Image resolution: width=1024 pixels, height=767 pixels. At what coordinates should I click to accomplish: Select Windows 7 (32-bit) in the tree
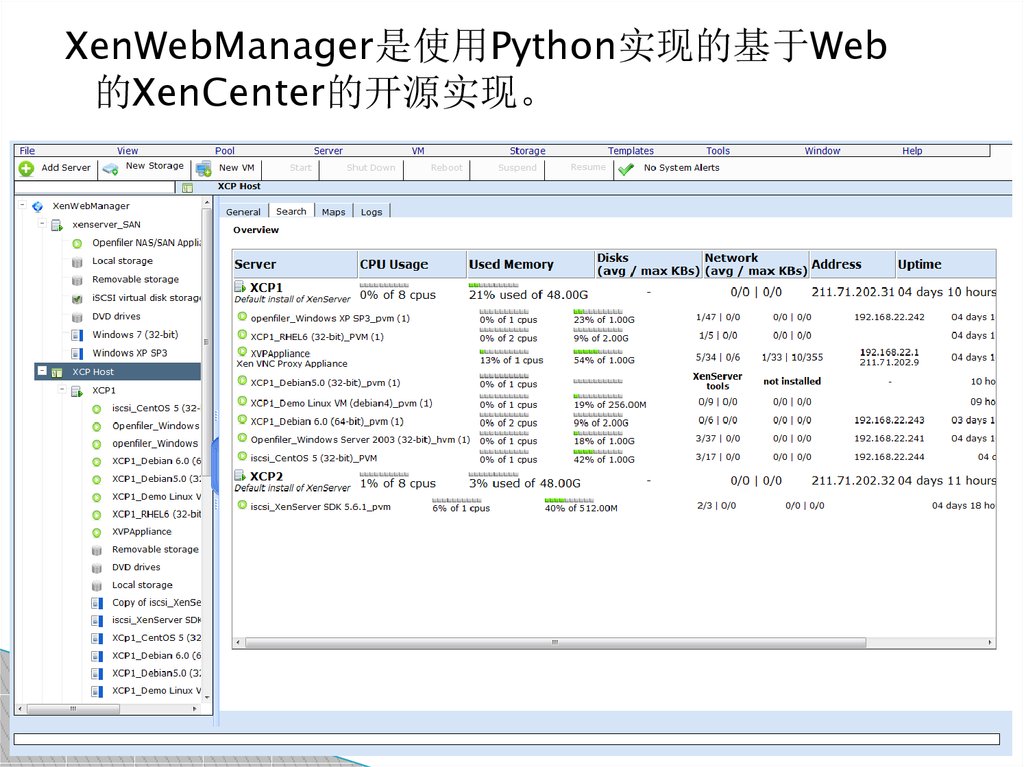pos(135,335)
